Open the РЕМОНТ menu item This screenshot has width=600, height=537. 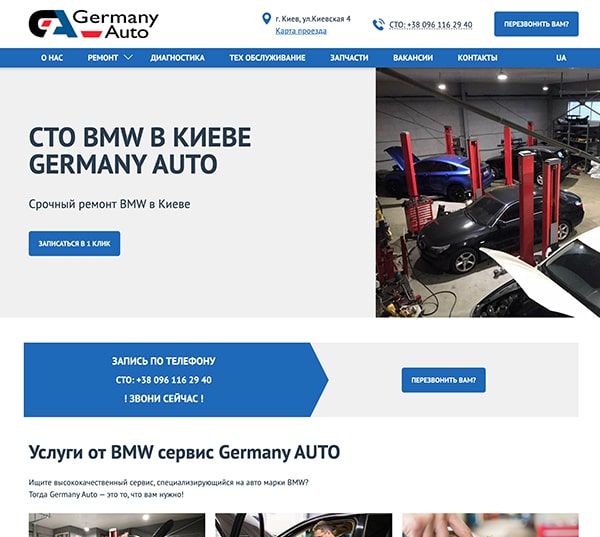tap(103, 58)
